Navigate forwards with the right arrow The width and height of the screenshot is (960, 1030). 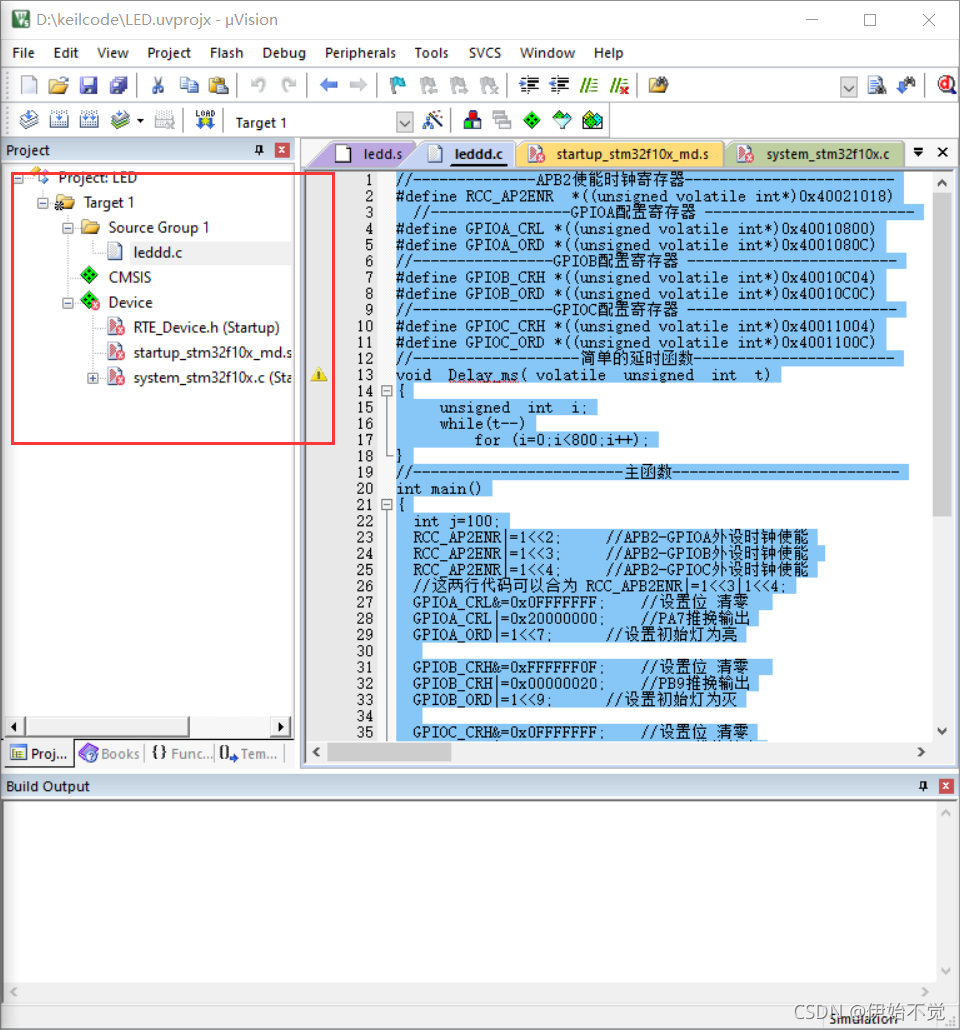[358, 85]
